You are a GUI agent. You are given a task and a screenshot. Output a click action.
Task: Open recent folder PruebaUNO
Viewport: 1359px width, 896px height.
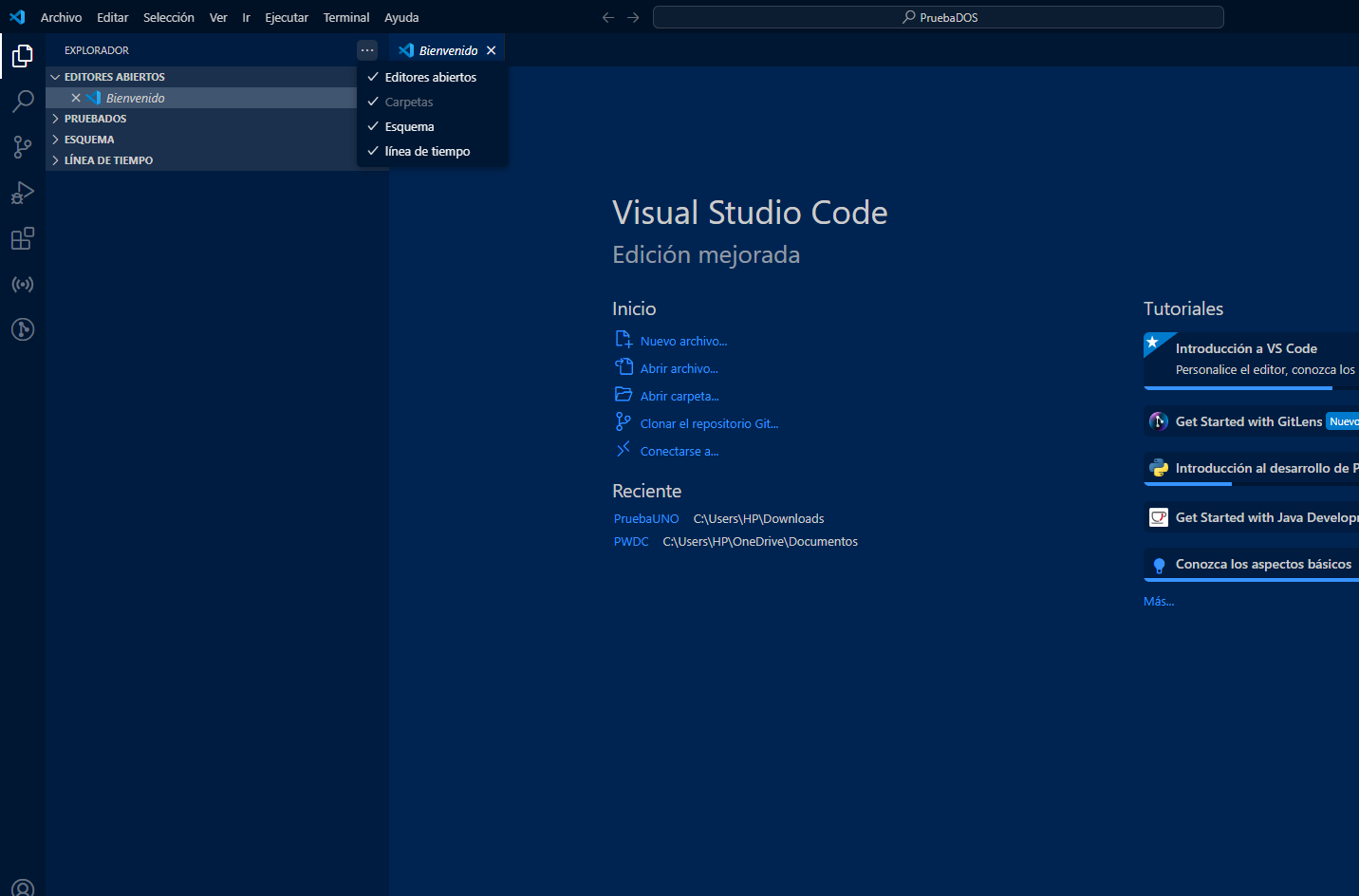click(x=646, y=518)
